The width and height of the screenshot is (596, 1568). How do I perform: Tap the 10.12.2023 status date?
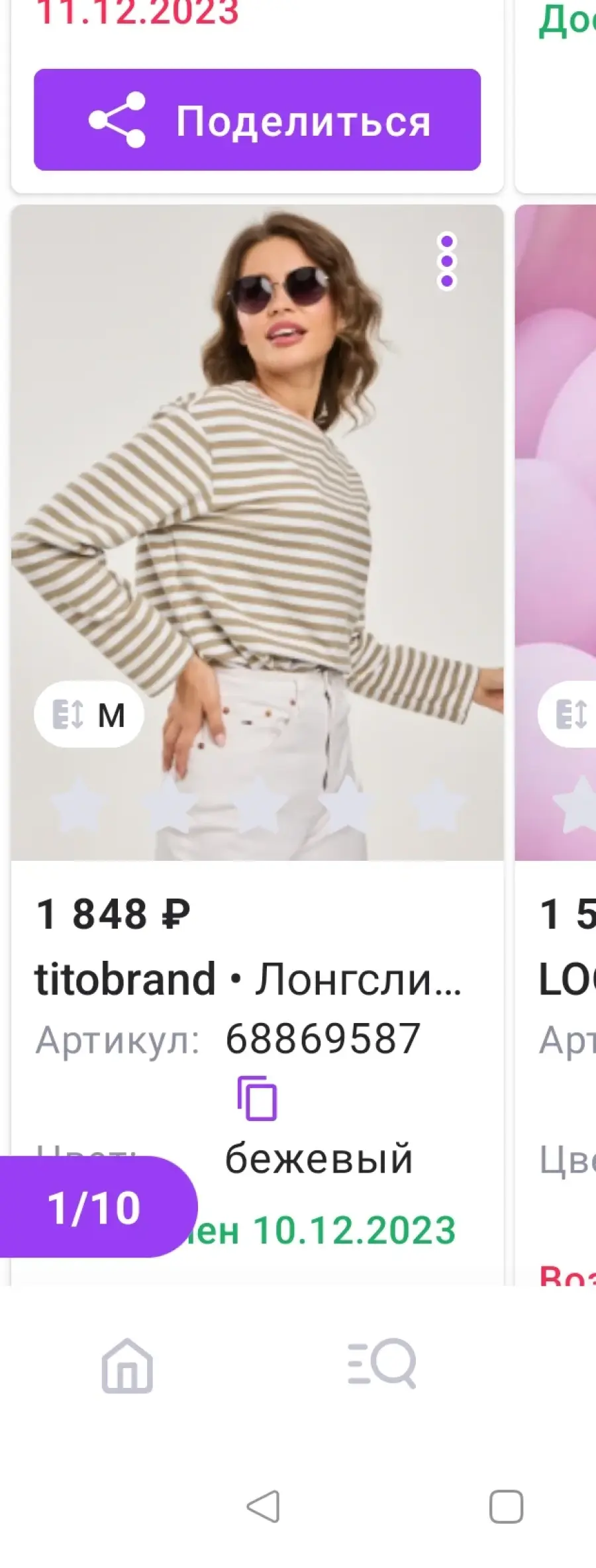pos(355,1230)
